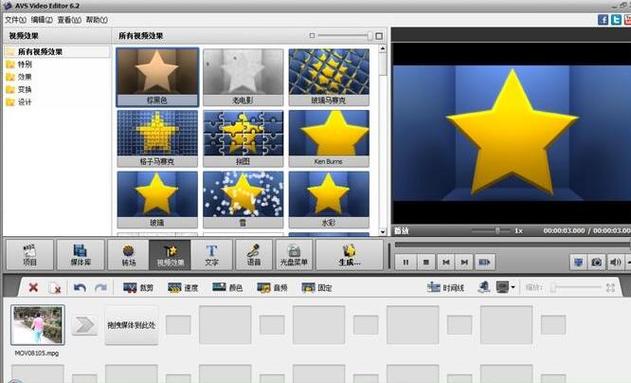Click the fullscreen preview icon
The height and width of the screenshot is (383, 631).
(x=578, y=262)
